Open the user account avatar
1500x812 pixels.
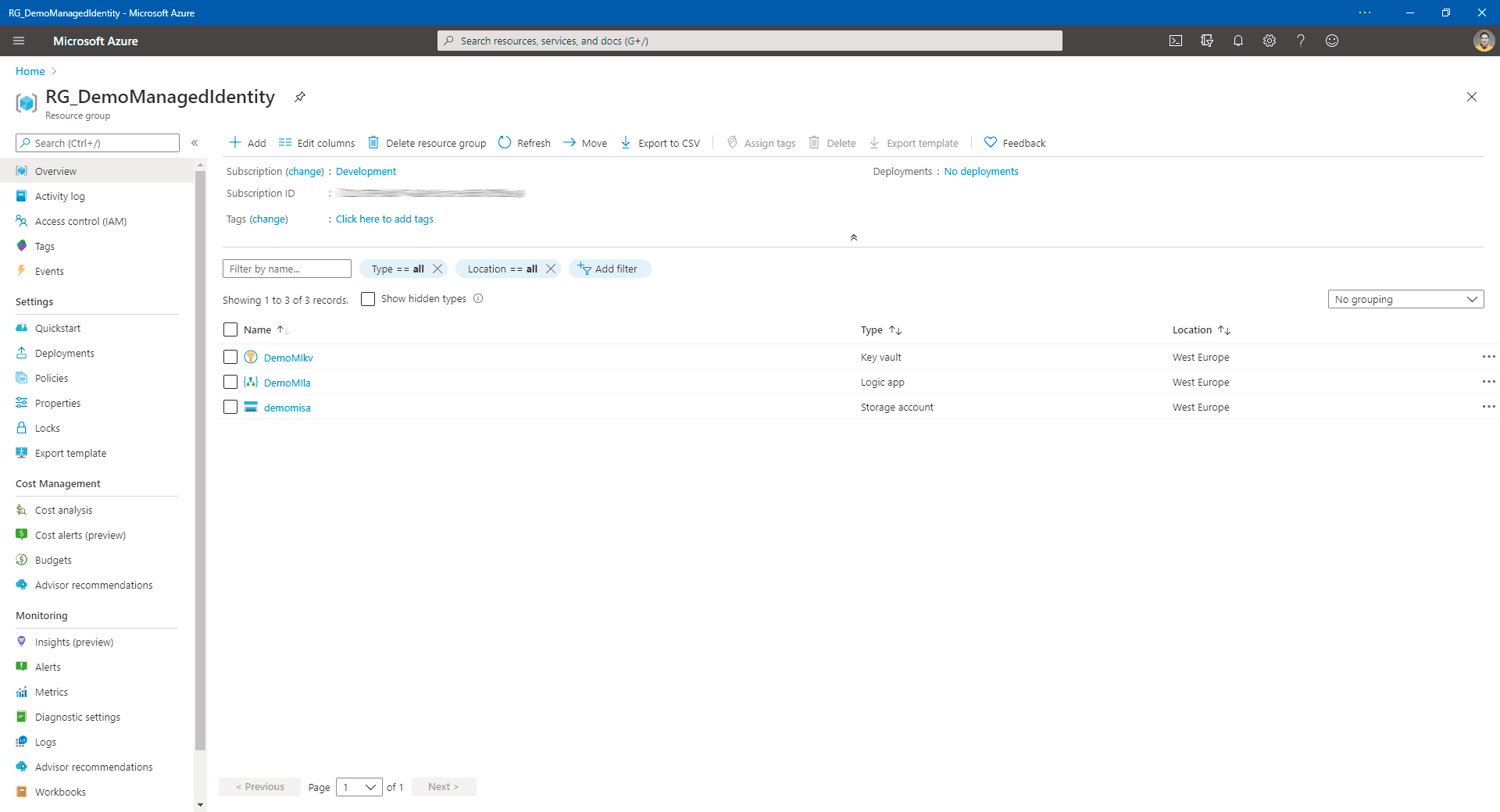(x=1484, y=41)
